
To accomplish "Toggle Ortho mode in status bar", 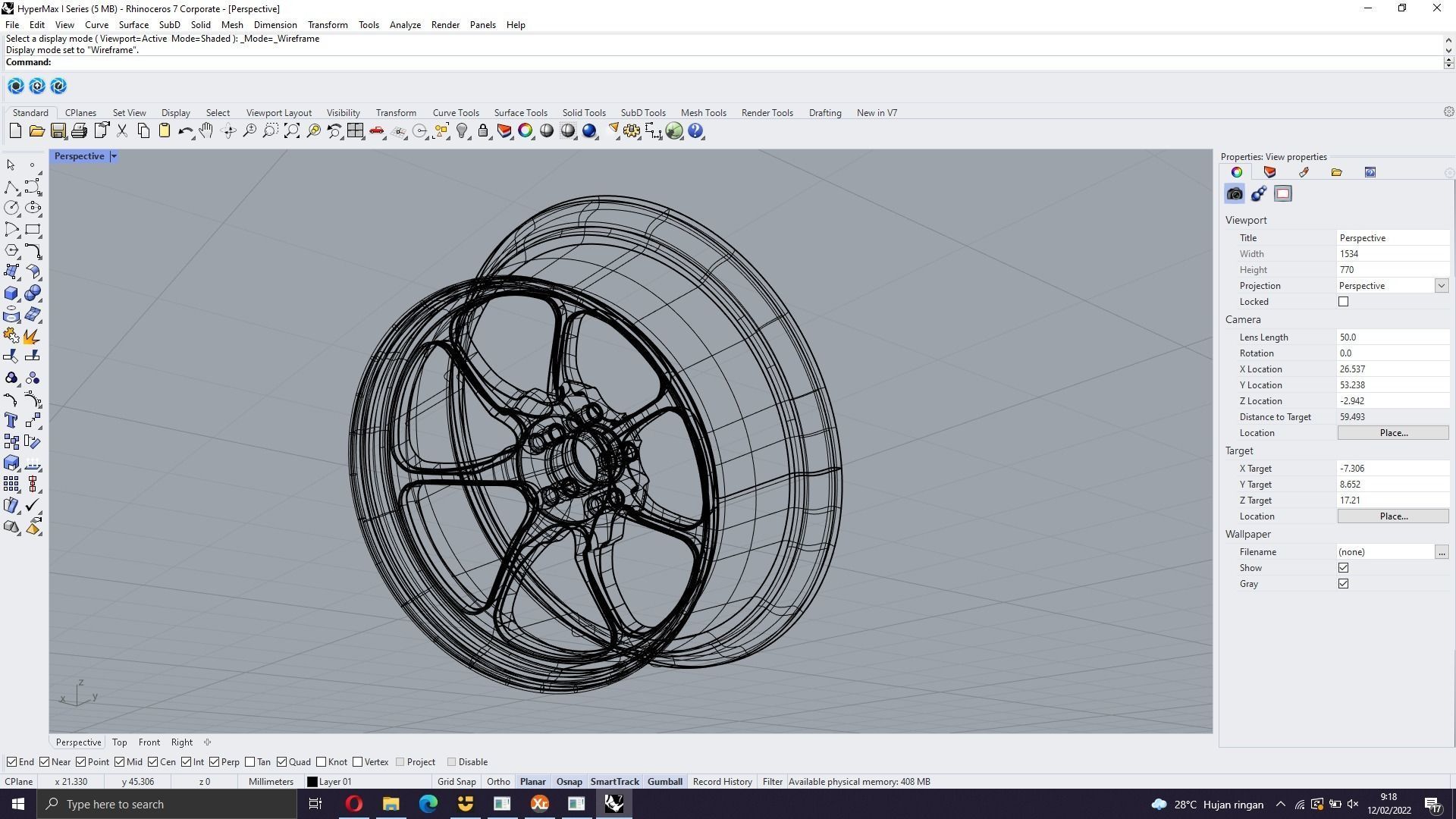I will [x=498, y=782].
